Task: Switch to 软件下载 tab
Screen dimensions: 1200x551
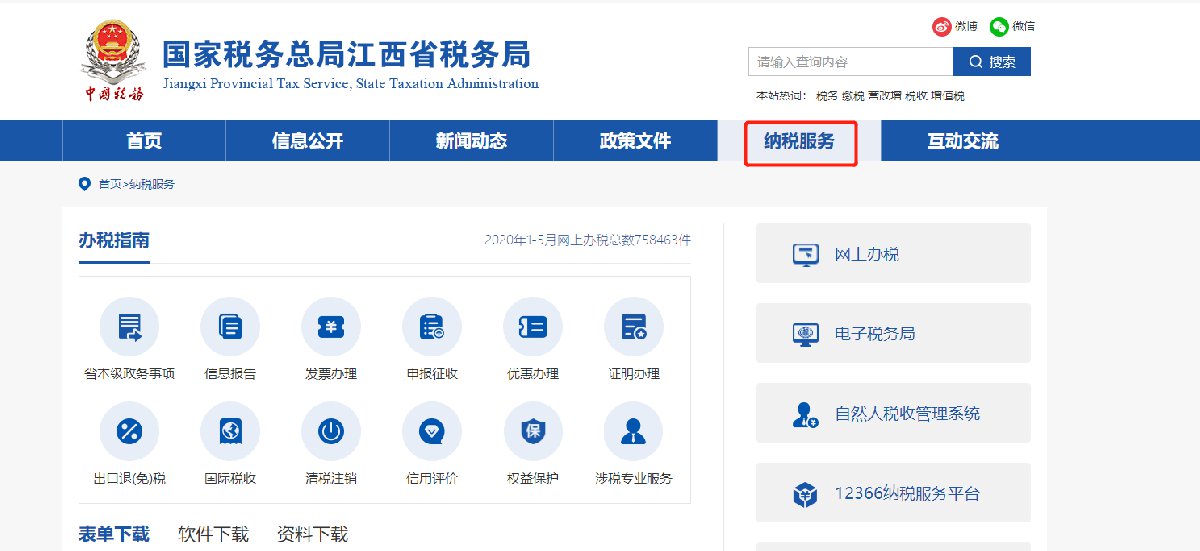Action: pyautogui.click(x=213, y=534)
